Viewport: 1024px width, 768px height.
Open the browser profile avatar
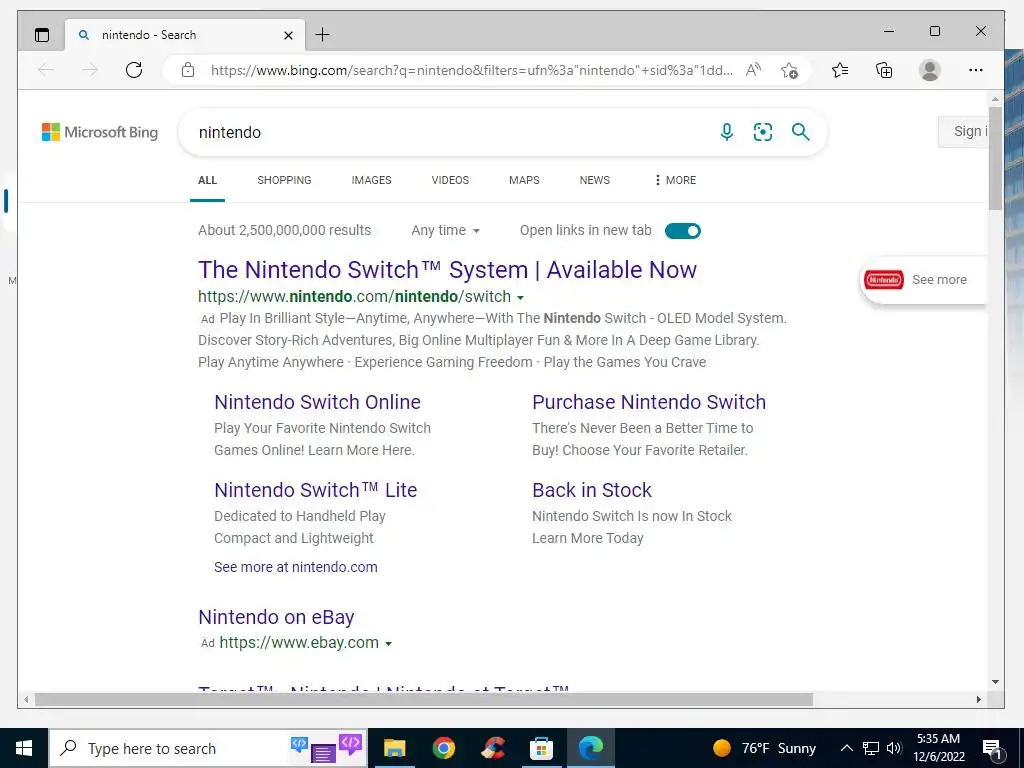click(x=929, y=70)
